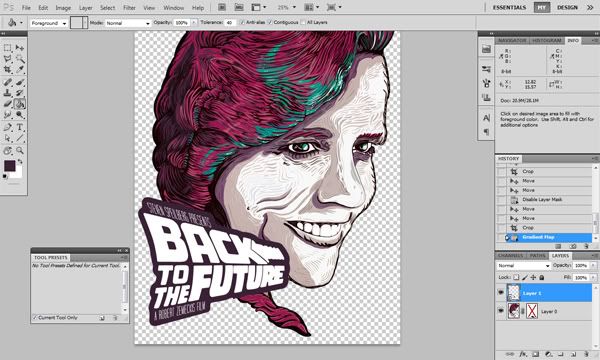
Task: Open the Paragraph panel from the dock
Action: tap(486, 132)
